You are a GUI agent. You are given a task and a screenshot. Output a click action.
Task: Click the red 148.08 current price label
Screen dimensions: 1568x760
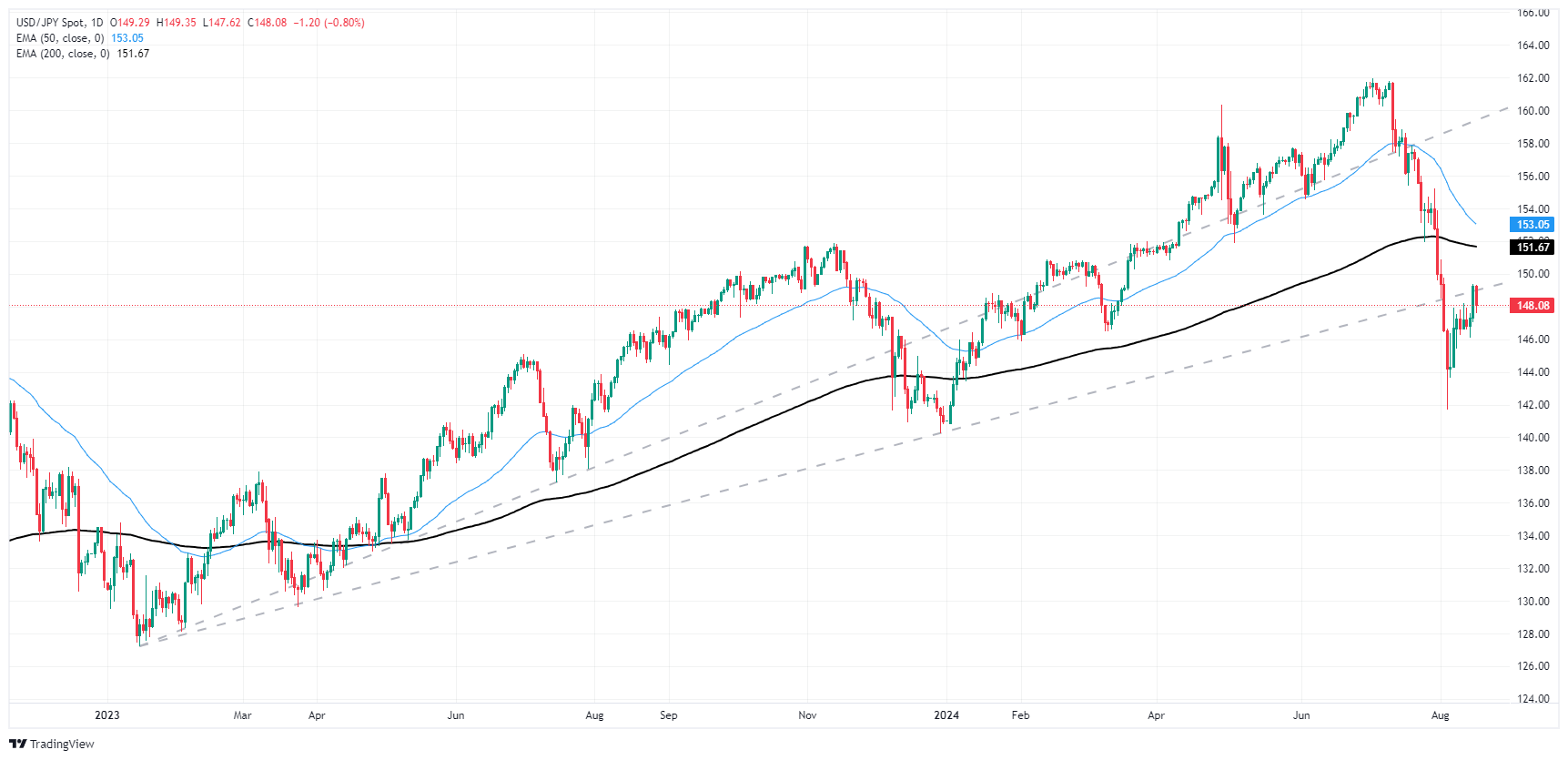[x=1533, y=306]
